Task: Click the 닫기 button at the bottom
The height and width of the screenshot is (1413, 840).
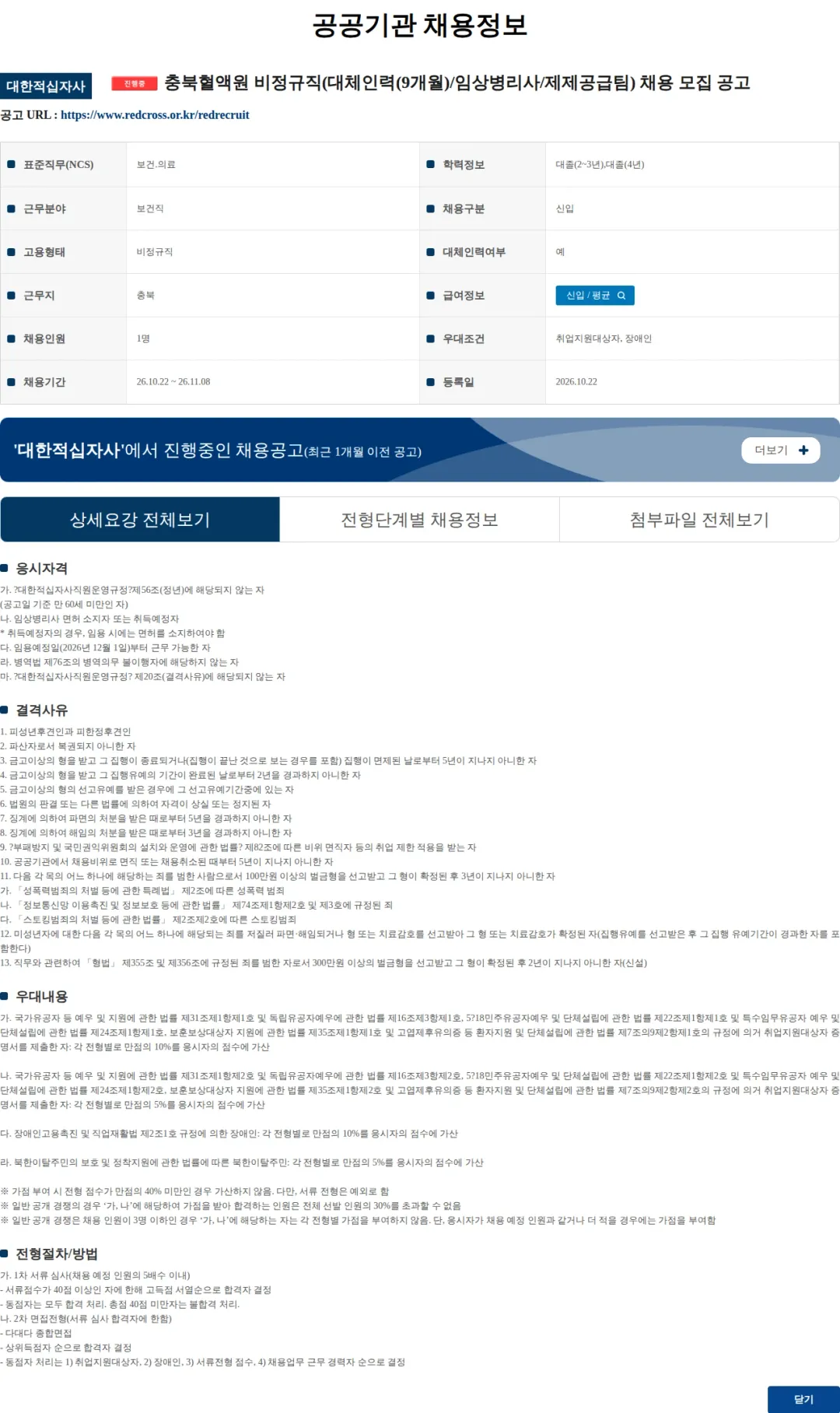Action: click(x=803, y=1399)
